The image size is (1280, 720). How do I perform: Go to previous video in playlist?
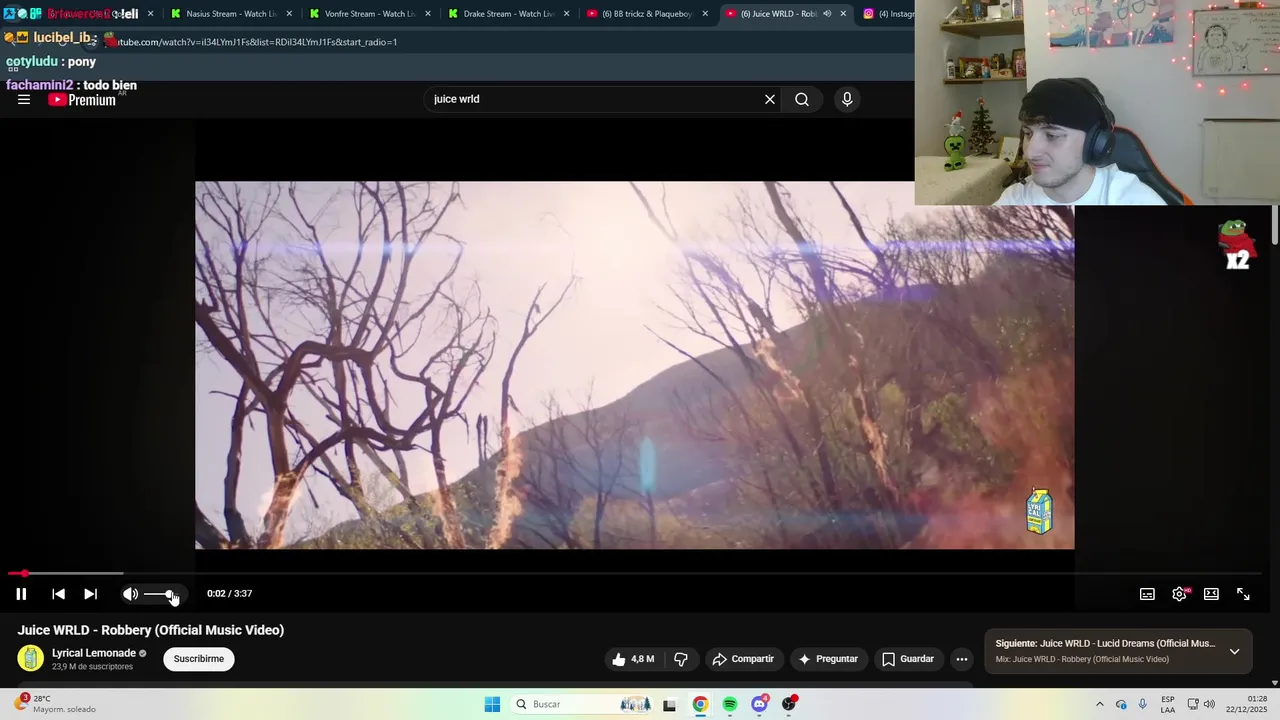click(x=58, y=594)
